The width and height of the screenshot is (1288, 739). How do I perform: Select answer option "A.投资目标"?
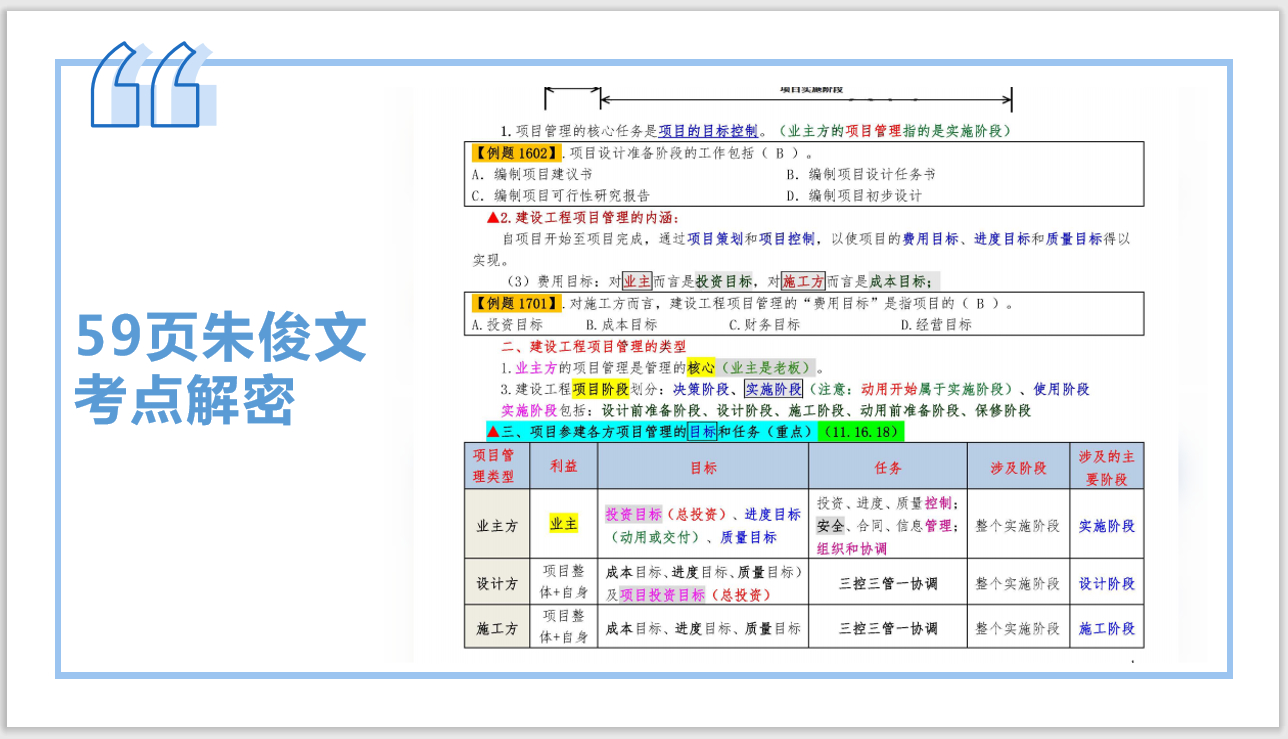tap(506, 325)
